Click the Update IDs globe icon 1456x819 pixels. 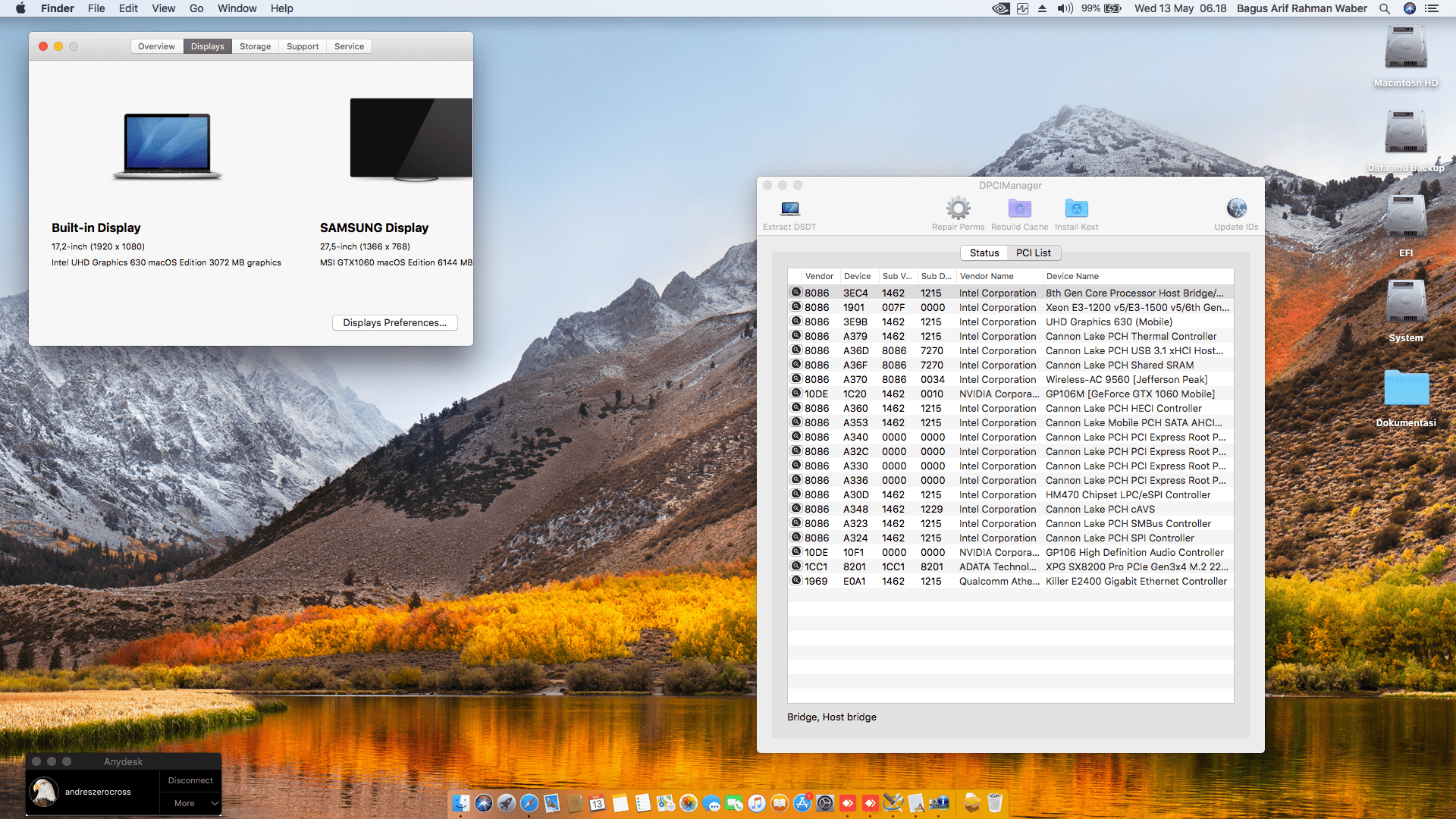tap(1237, 208)
